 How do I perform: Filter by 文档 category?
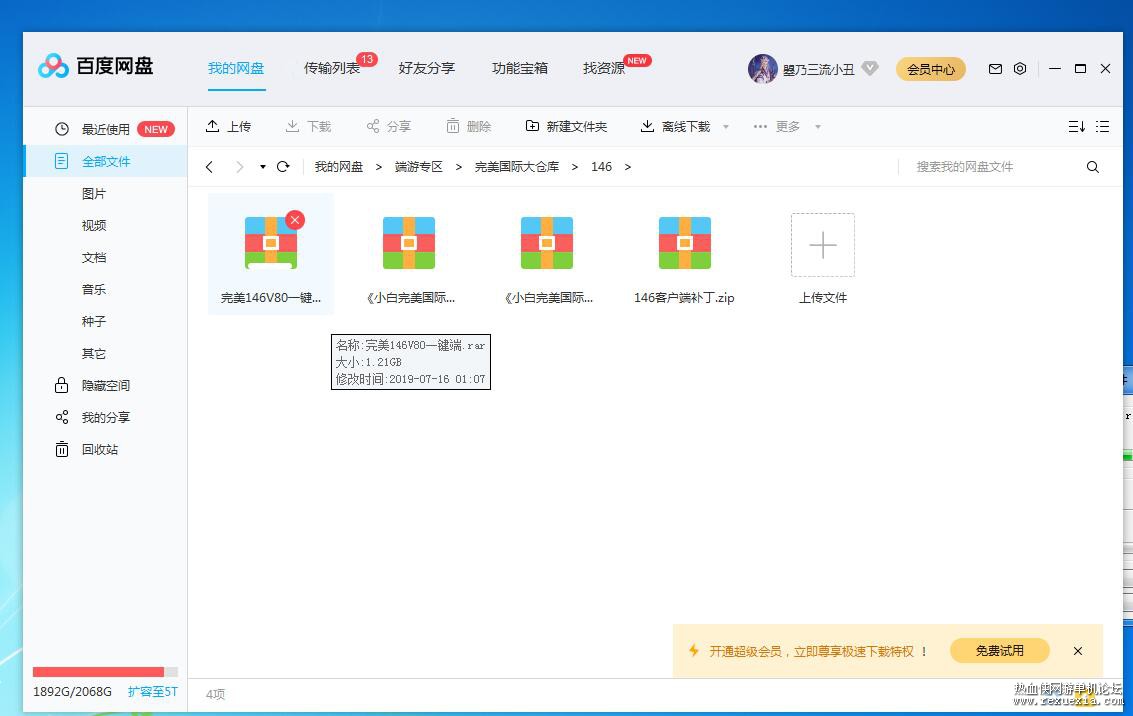click(x=94, y=257)
